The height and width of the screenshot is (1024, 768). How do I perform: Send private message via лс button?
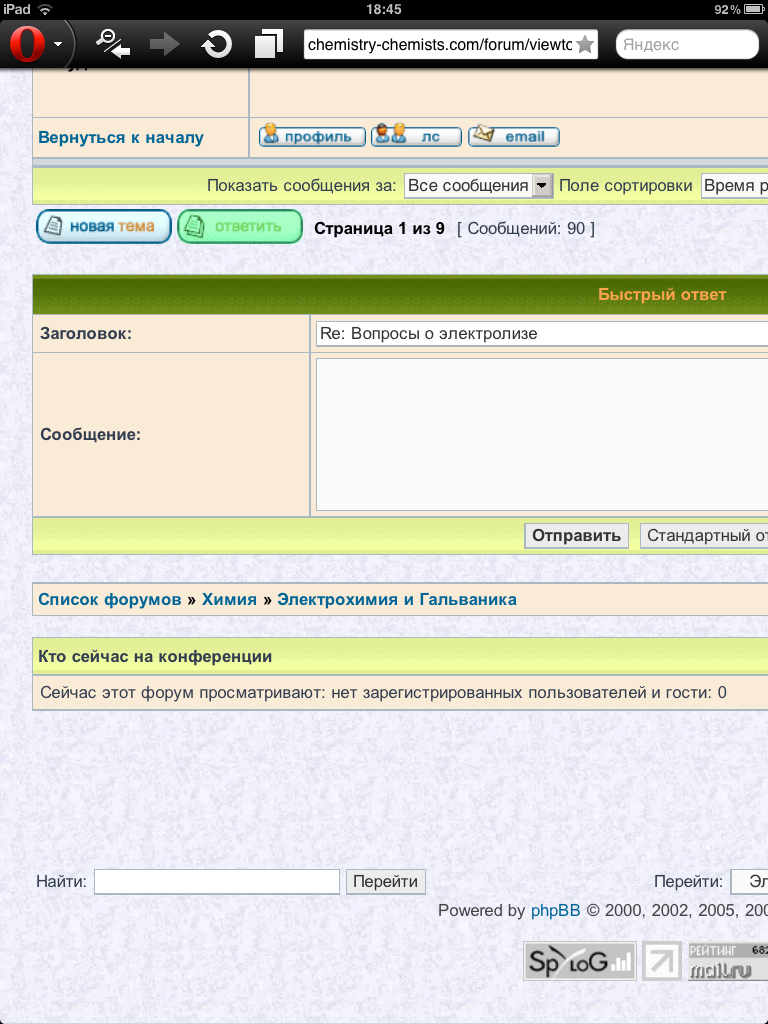[x=416, y=137]
